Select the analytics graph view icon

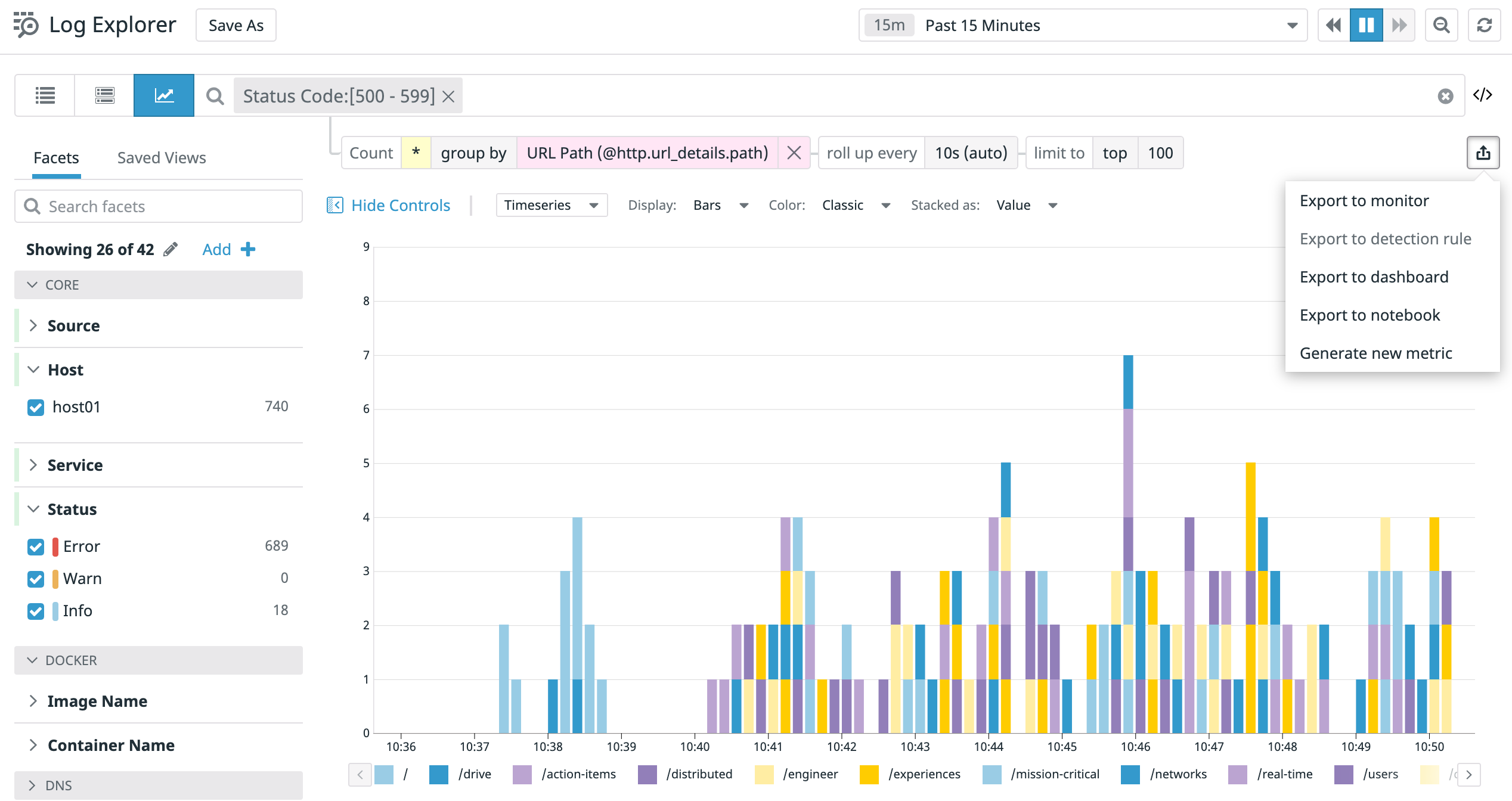click(x=164, y=95)
